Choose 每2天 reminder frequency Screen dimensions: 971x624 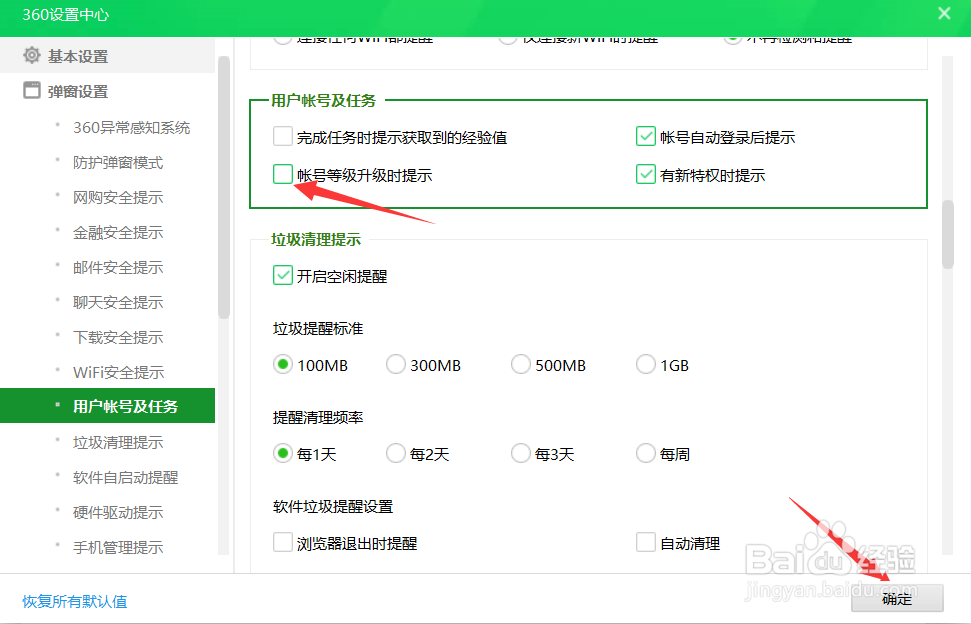click(395, 454)
